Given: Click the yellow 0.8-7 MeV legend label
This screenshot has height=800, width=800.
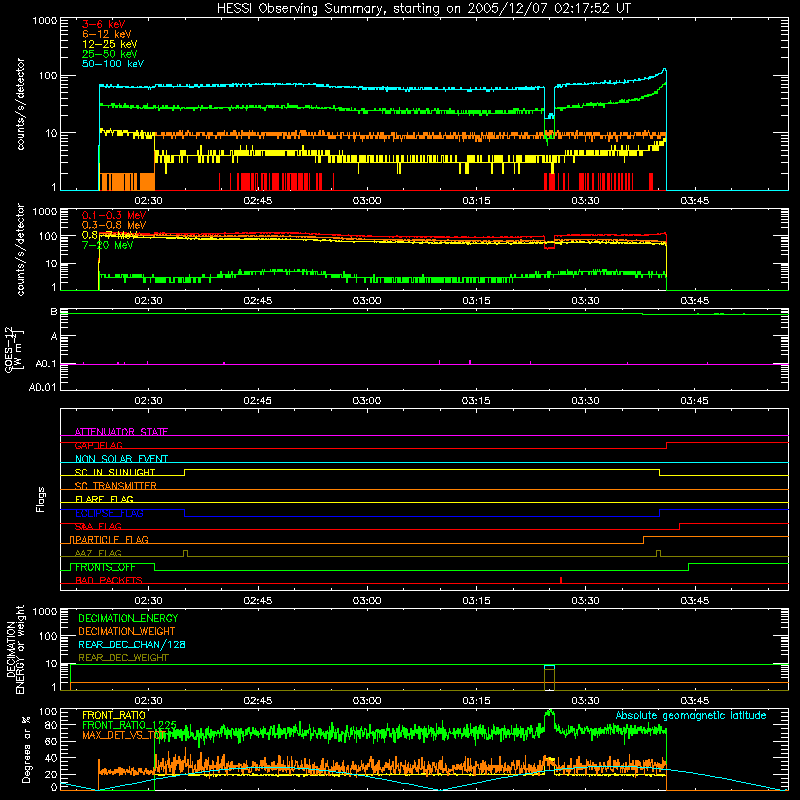Looking at the screenshot, I should point(109,235).
